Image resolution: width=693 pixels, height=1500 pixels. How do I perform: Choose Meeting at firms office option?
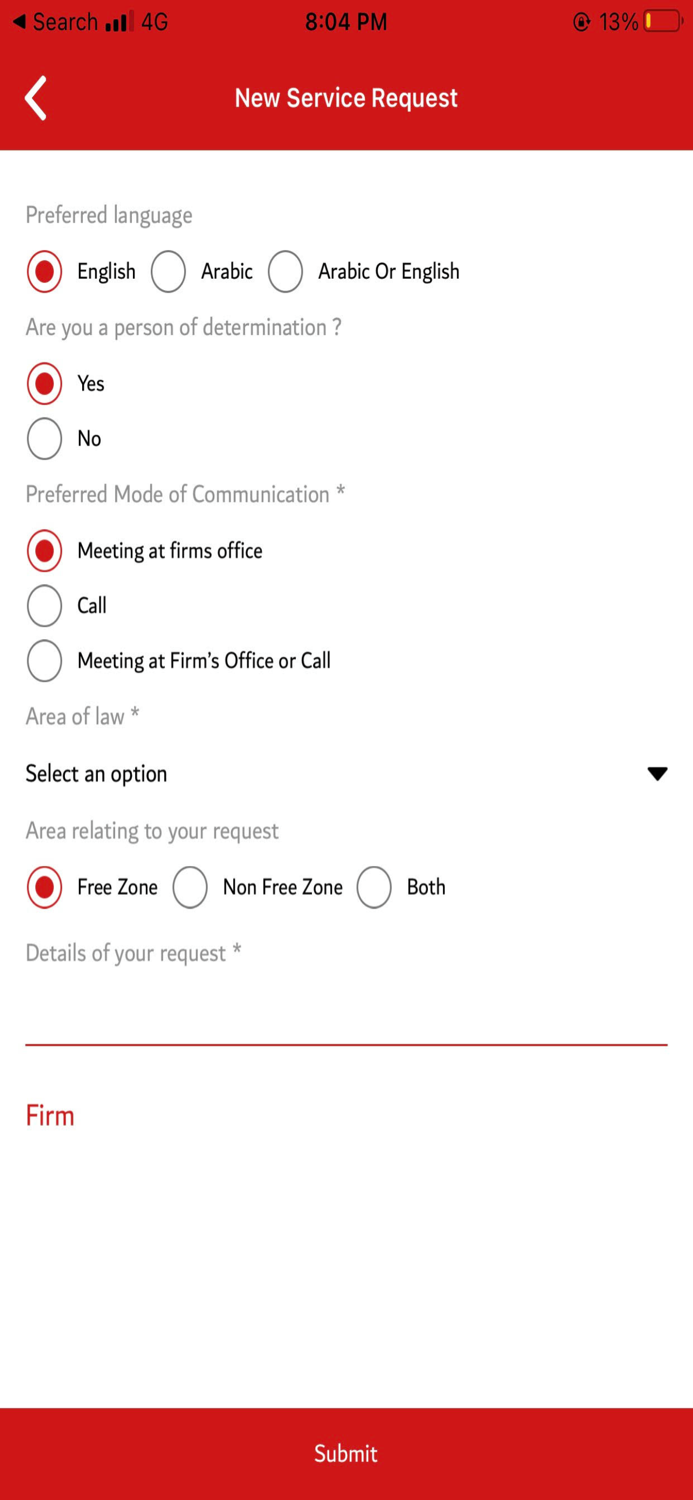[x=45, y=551]
